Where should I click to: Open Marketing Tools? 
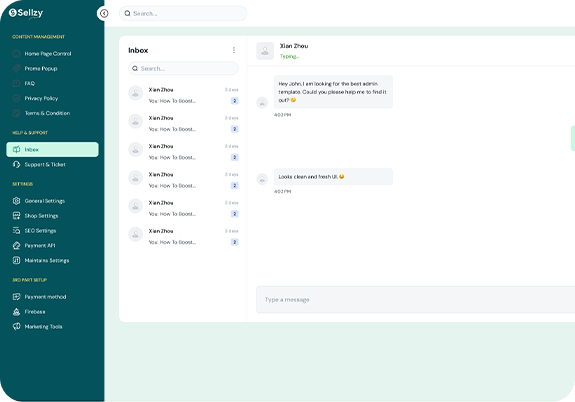[x=52, y=326]
